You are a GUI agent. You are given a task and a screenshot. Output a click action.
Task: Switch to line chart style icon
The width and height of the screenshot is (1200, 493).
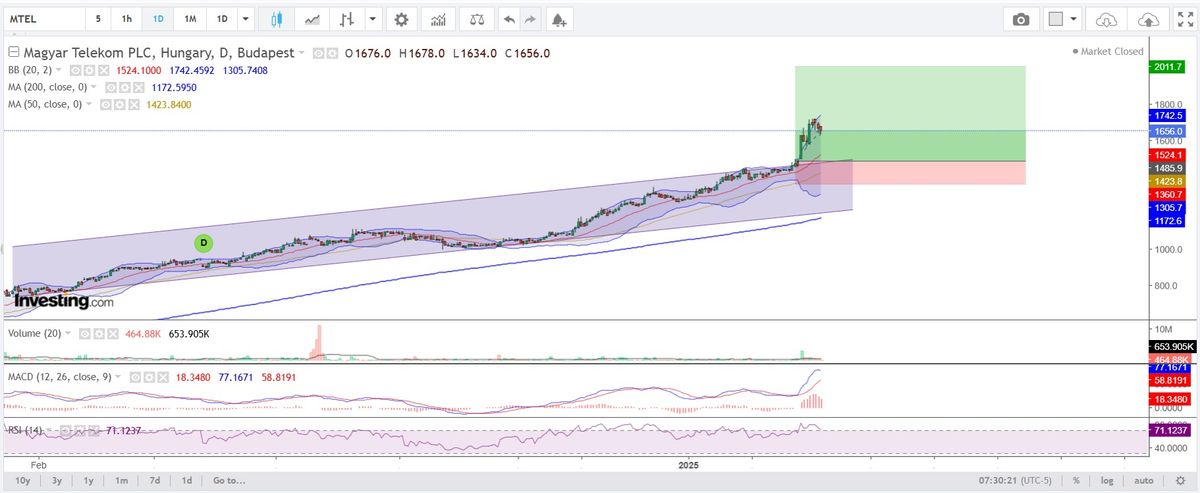(313, 19)
